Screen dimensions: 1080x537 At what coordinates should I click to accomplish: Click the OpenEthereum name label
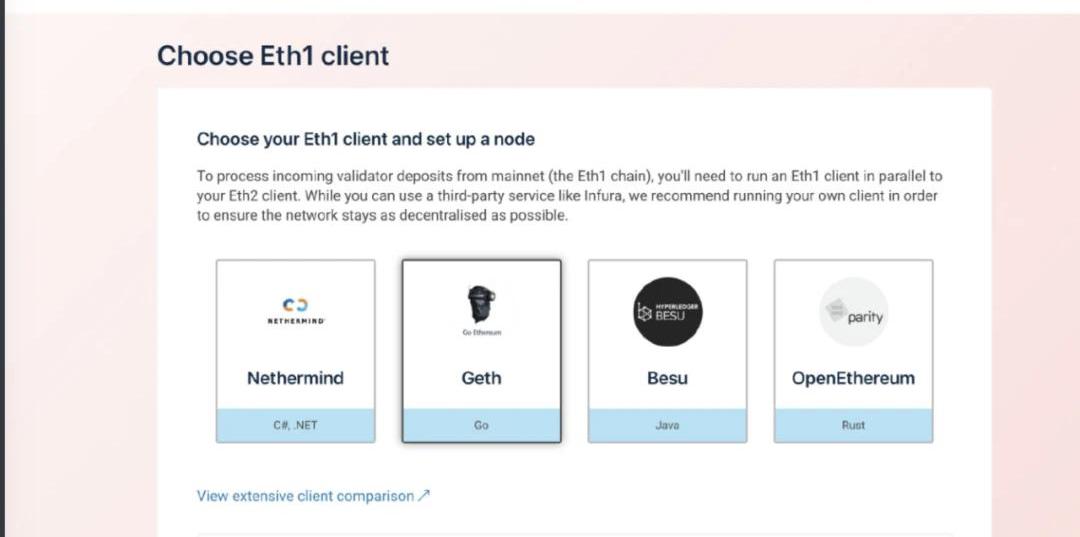(853, 378)
